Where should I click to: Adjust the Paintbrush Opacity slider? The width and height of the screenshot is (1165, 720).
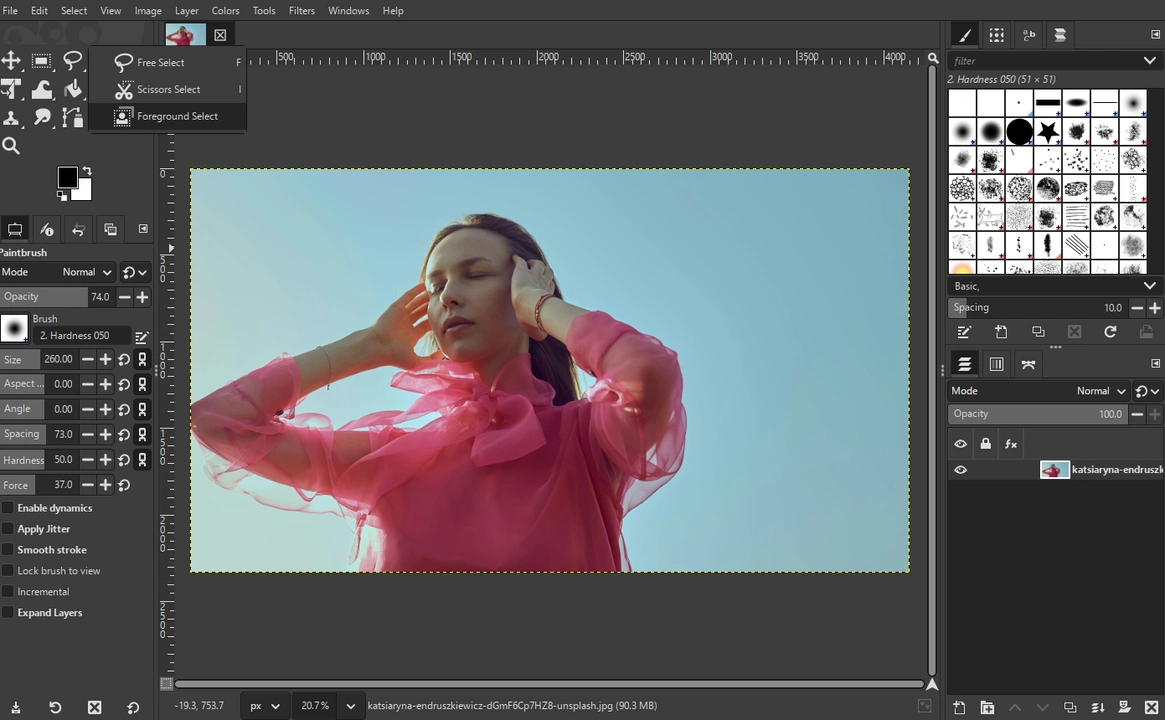point(56,296)
